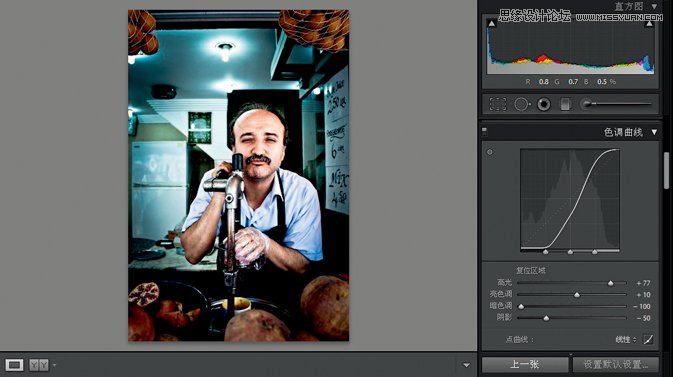The image size is (673, 377).
Task: Click the 设置默认设置 button
Action: [615, 365]
